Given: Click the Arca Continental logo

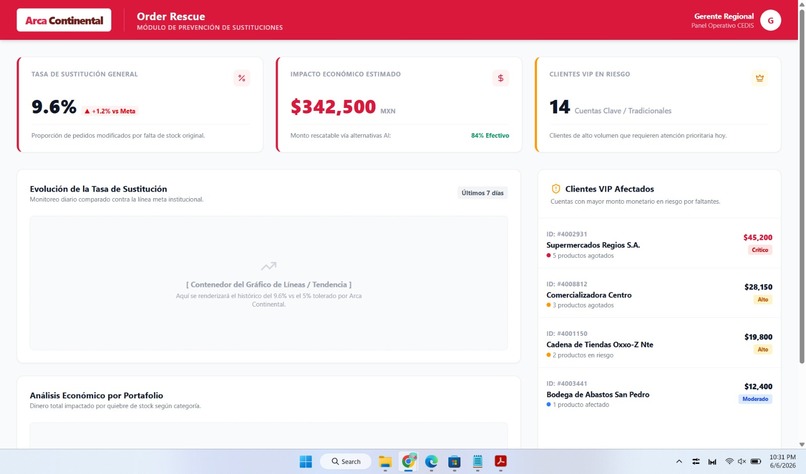Looking at the screenshot, I should coord(64,20).
